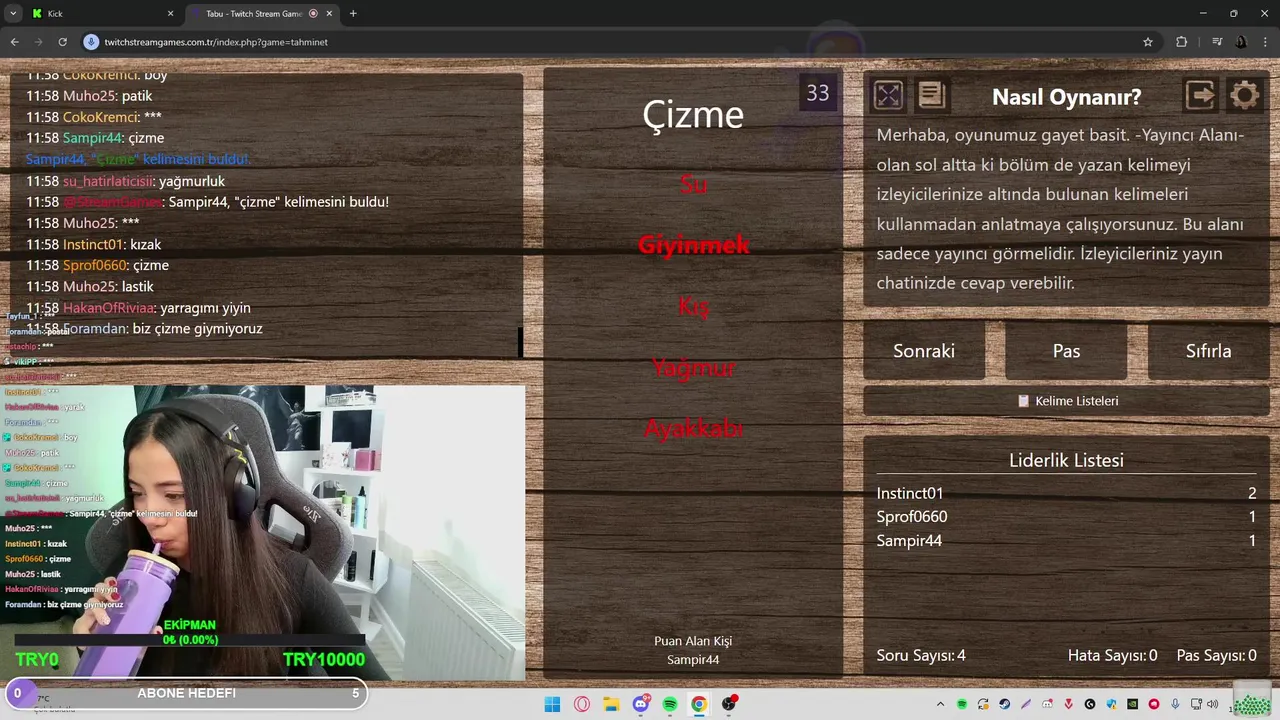Open OBS Studio from the taskbar
This screenshot has width=1280, height=720.
(729, 704)
